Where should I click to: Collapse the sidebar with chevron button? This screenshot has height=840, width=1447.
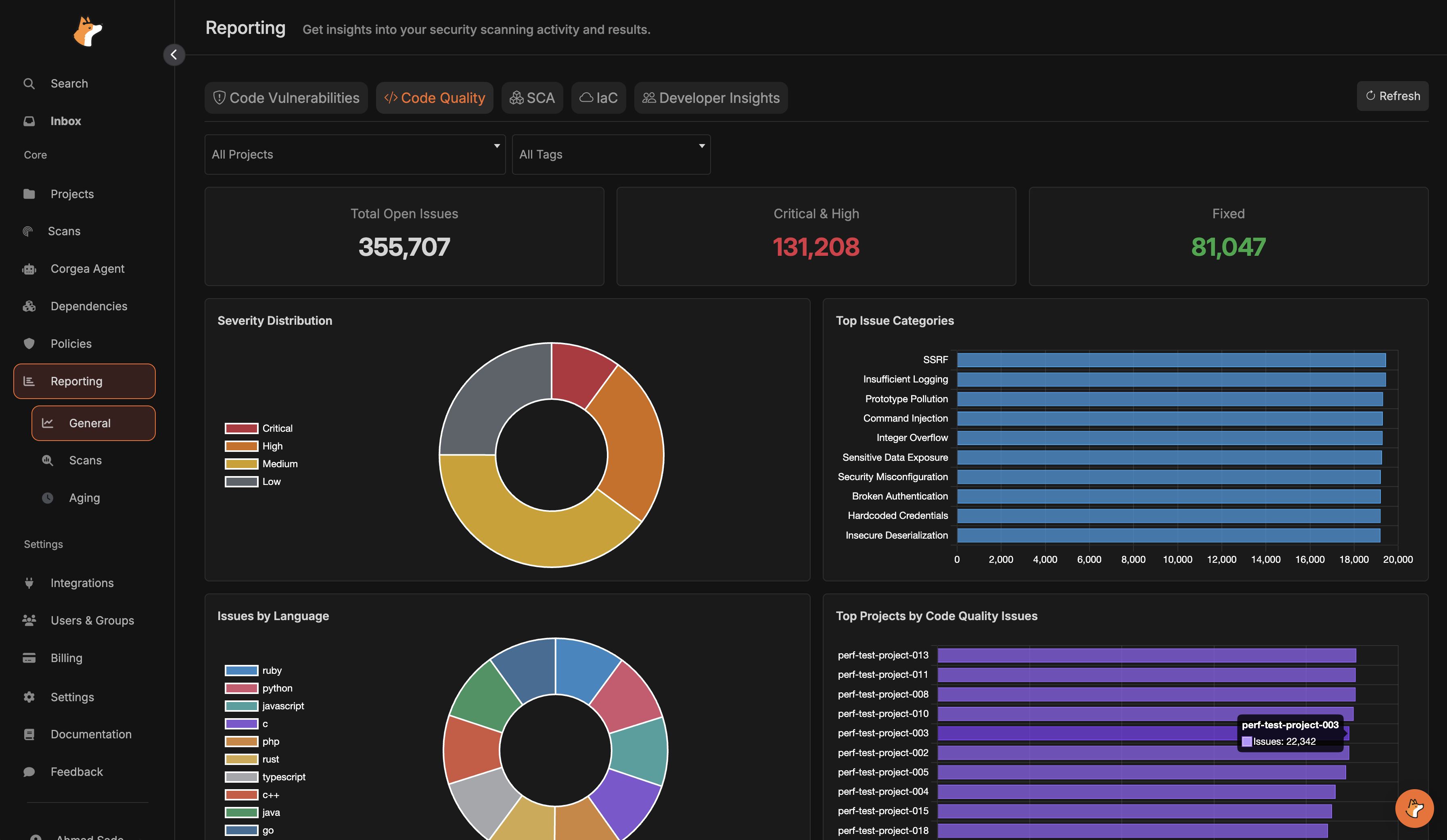pos(174,54)
